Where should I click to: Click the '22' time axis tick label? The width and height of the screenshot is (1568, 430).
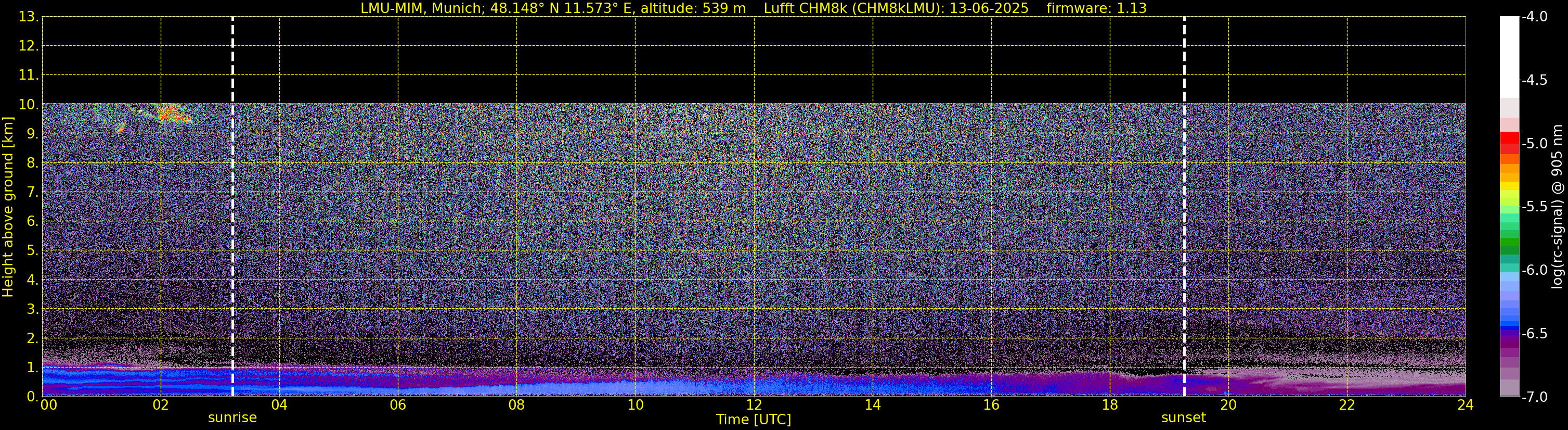[x=1347, y=405]
